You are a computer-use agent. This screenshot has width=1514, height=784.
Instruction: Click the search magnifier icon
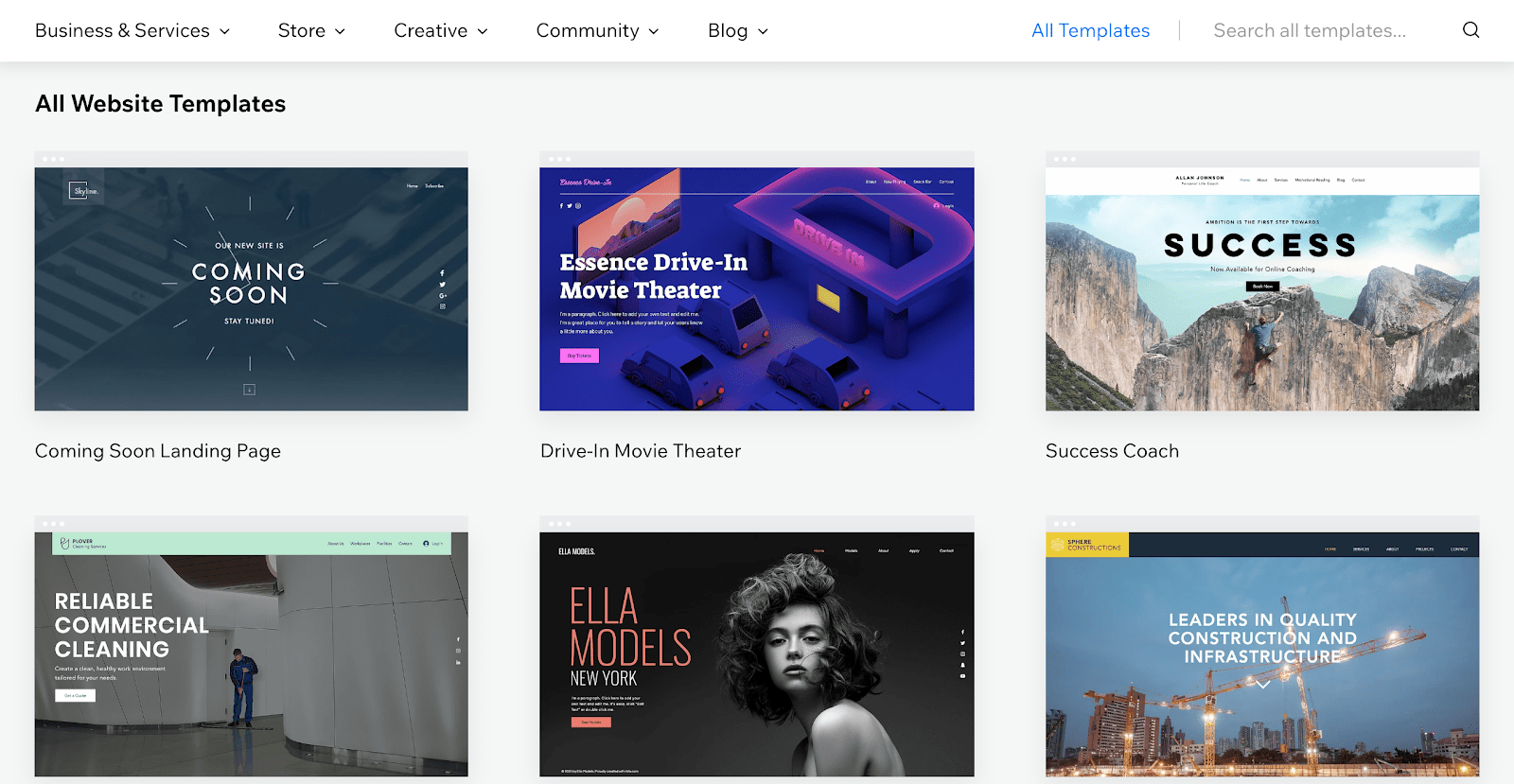tap(1470, 30)
